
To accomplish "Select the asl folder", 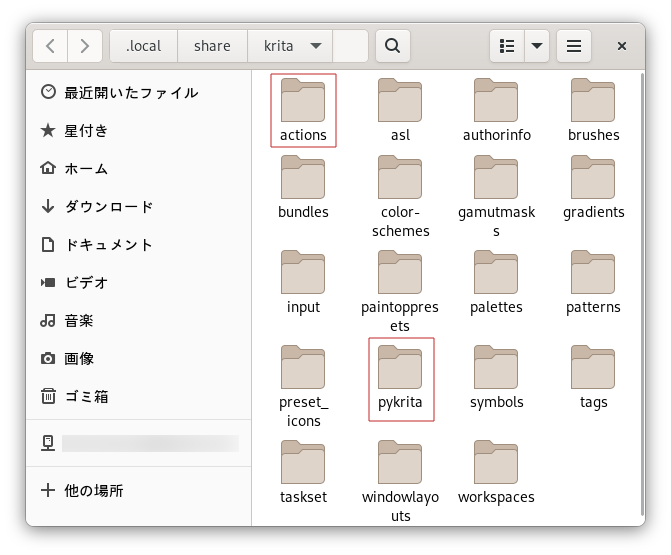I will [x=400, y=110].
